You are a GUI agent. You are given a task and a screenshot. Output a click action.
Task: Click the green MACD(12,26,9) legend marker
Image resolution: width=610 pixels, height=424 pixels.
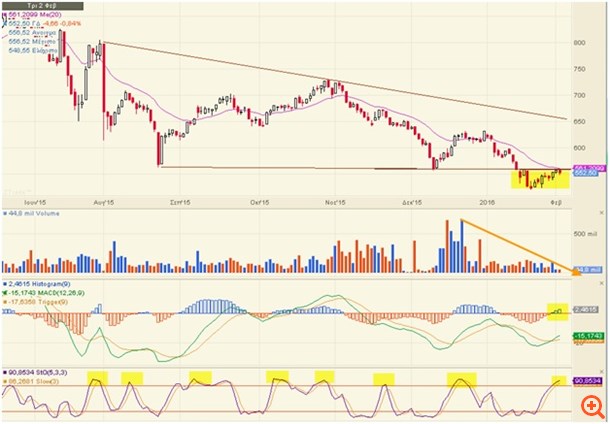(x=4, y=293)
